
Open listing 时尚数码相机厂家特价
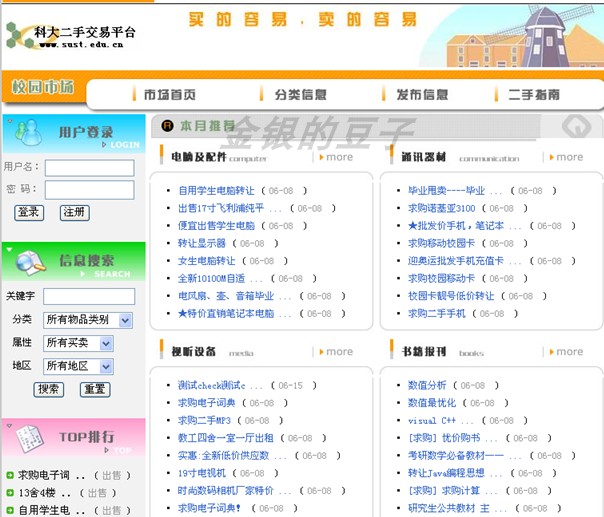click(x=226, y=491)
